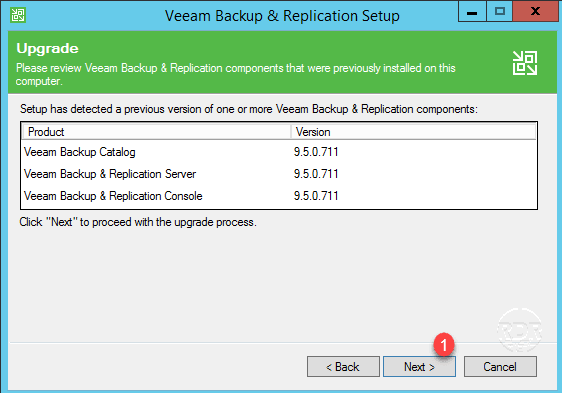Click the Next button to proceed
The width and height of the screenshot is (562, 393).
click(x=419, y=366)
